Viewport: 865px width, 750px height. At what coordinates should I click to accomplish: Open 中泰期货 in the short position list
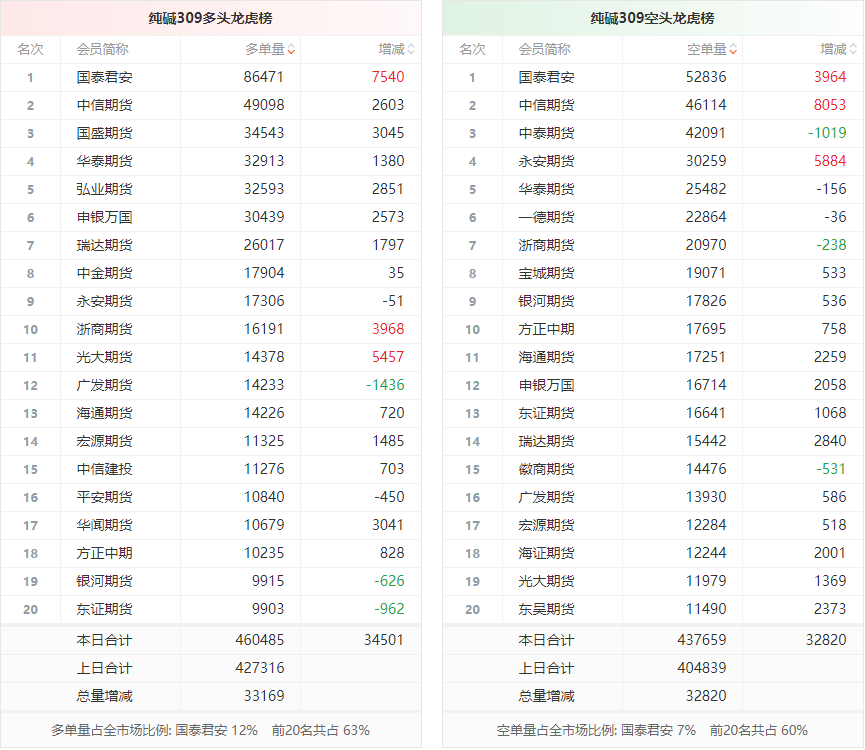click(546, 133)
